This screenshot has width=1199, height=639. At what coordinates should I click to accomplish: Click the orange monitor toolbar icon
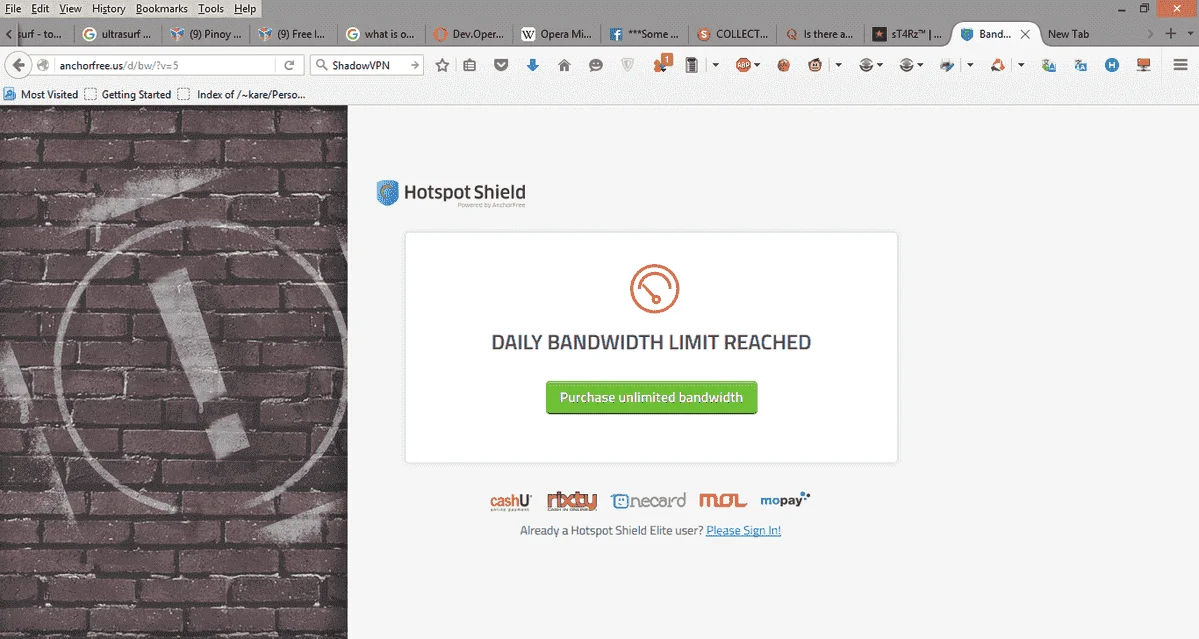(1144, 66)
